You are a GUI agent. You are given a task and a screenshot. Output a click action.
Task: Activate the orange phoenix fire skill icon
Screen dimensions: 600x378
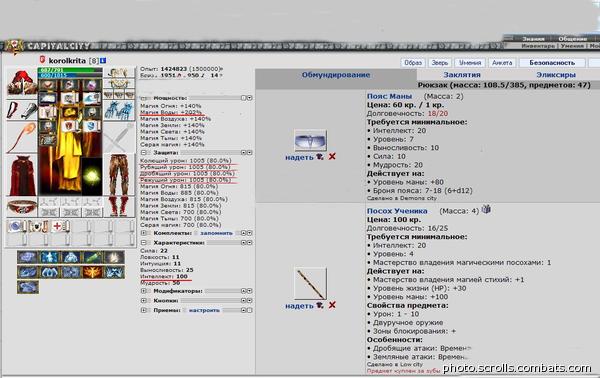[93, 272]
